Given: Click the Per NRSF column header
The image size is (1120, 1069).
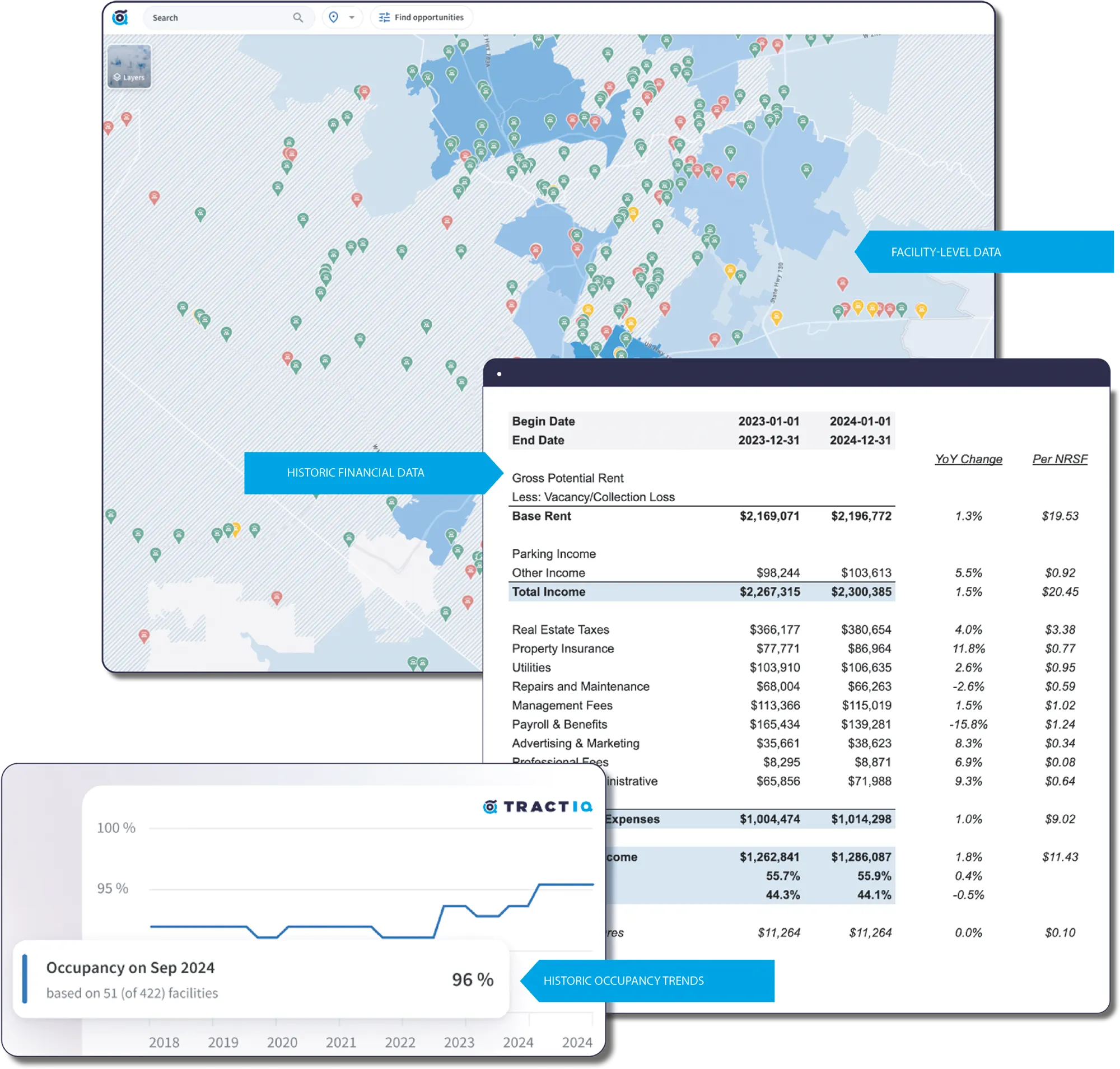Looking at the screenshot, I should (x=1060, y=459).
